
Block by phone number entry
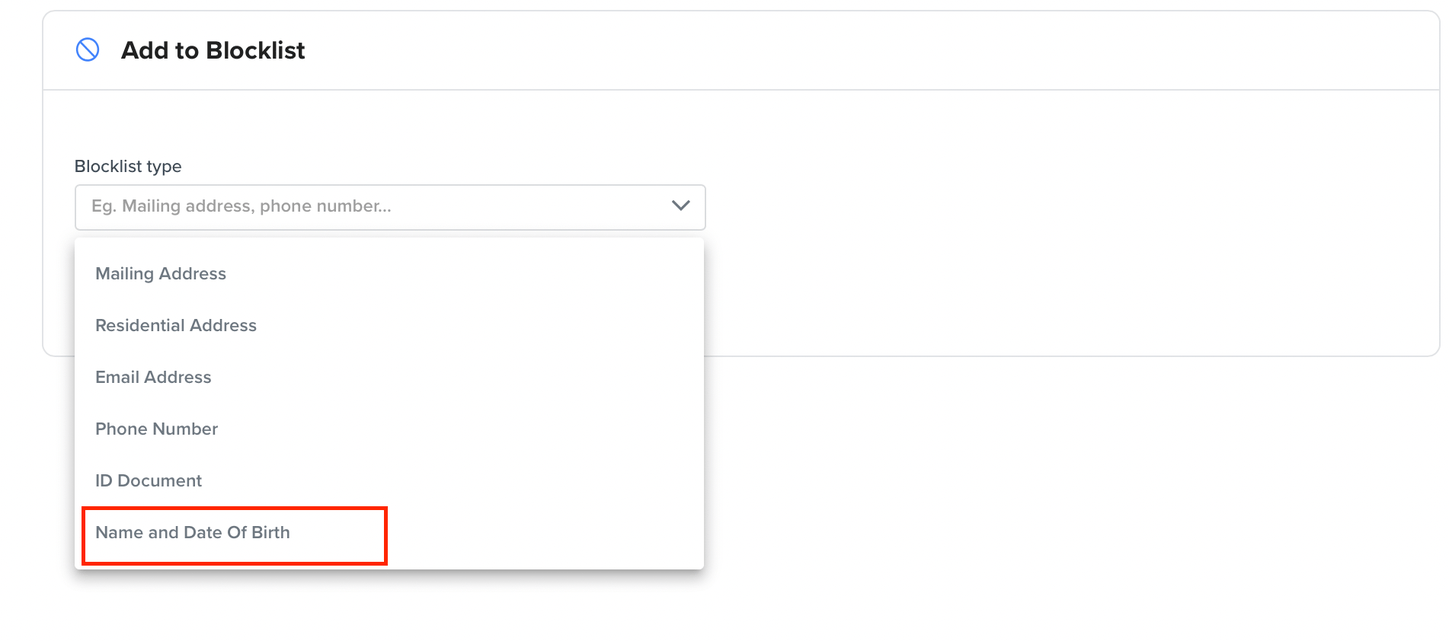(x=389, y=429)
